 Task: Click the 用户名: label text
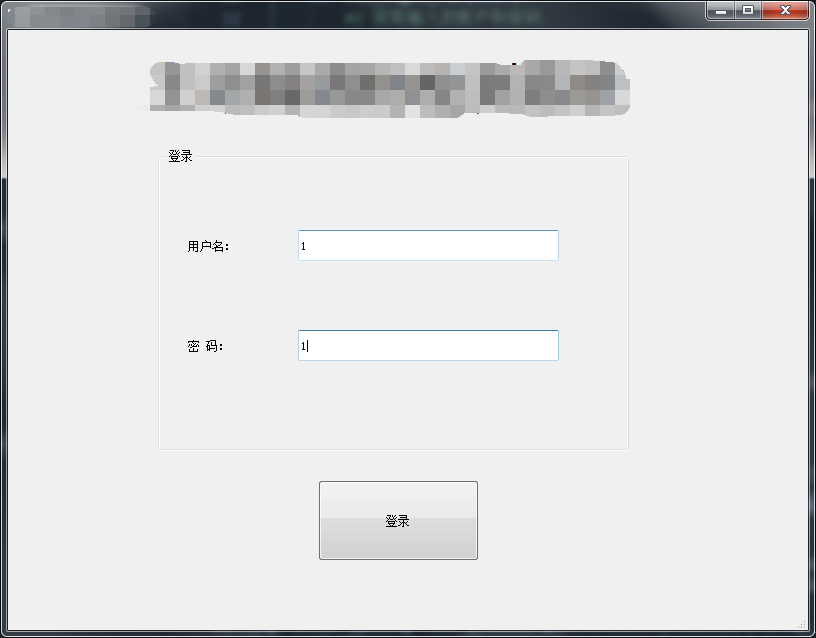click(x=208, y=246)
